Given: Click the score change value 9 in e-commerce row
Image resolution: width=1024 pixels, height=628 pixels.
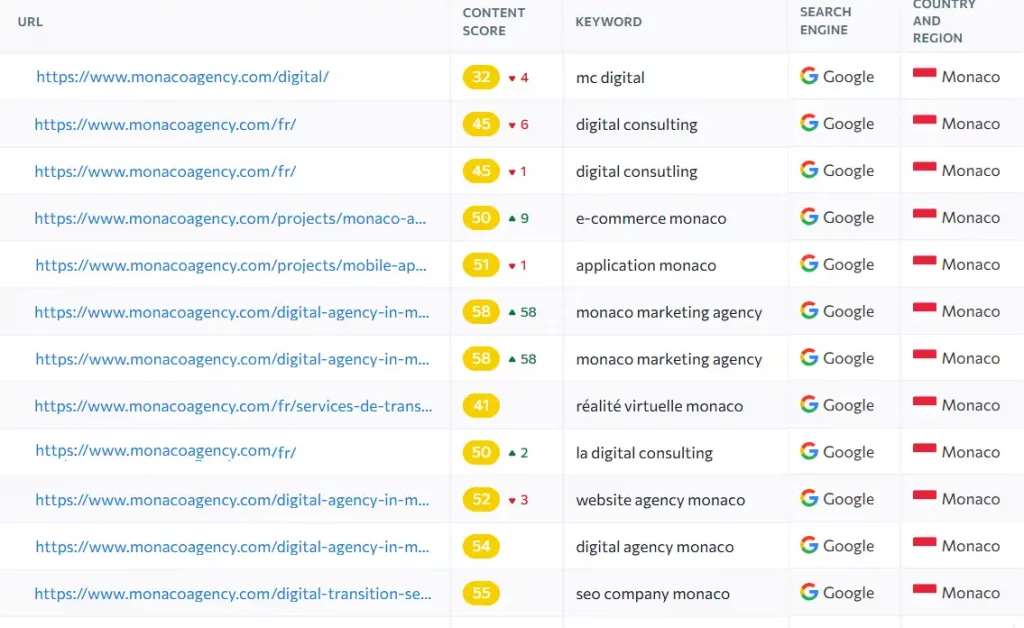Looking at the screenshot, I should (x=525, y=218).
